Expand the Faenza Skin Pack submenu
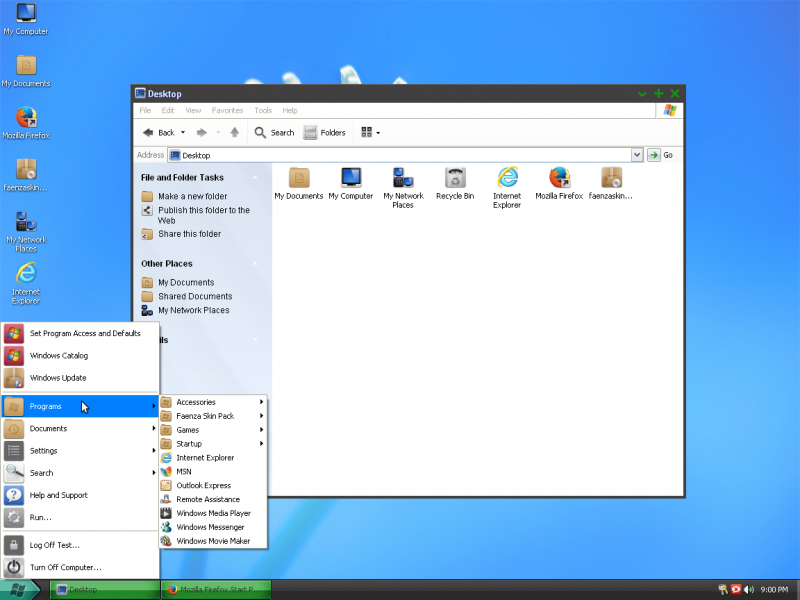 click(x=213, y=416)
